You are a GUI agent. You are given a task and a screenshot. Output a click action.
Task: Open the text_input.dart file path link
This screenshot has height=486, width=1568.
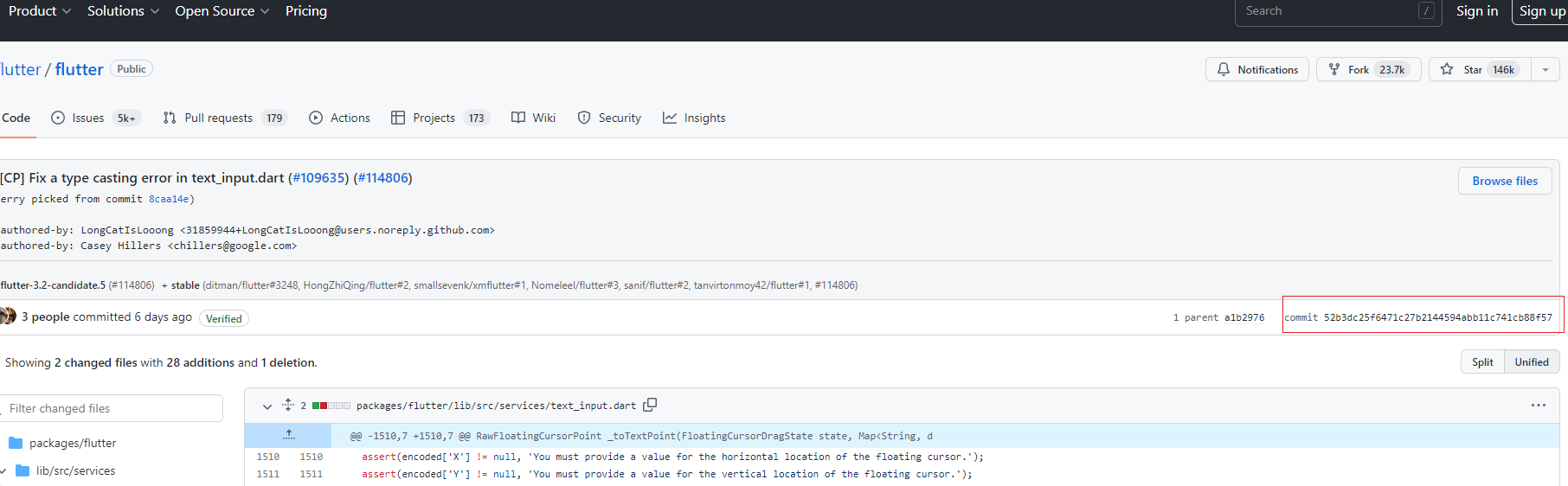pos(496,406)
